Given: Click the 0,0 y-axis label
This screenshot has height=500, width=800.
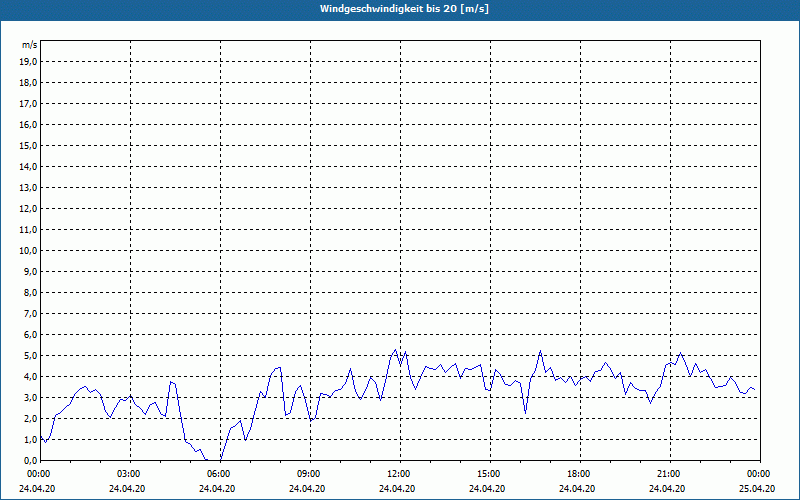Looking at the screenshot, I should point(30,461).
